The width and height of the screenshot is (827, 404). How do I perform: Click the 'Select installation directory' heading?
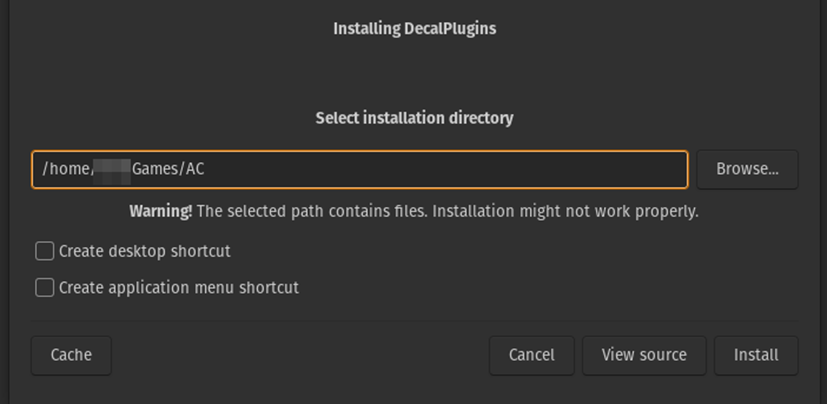414,118
